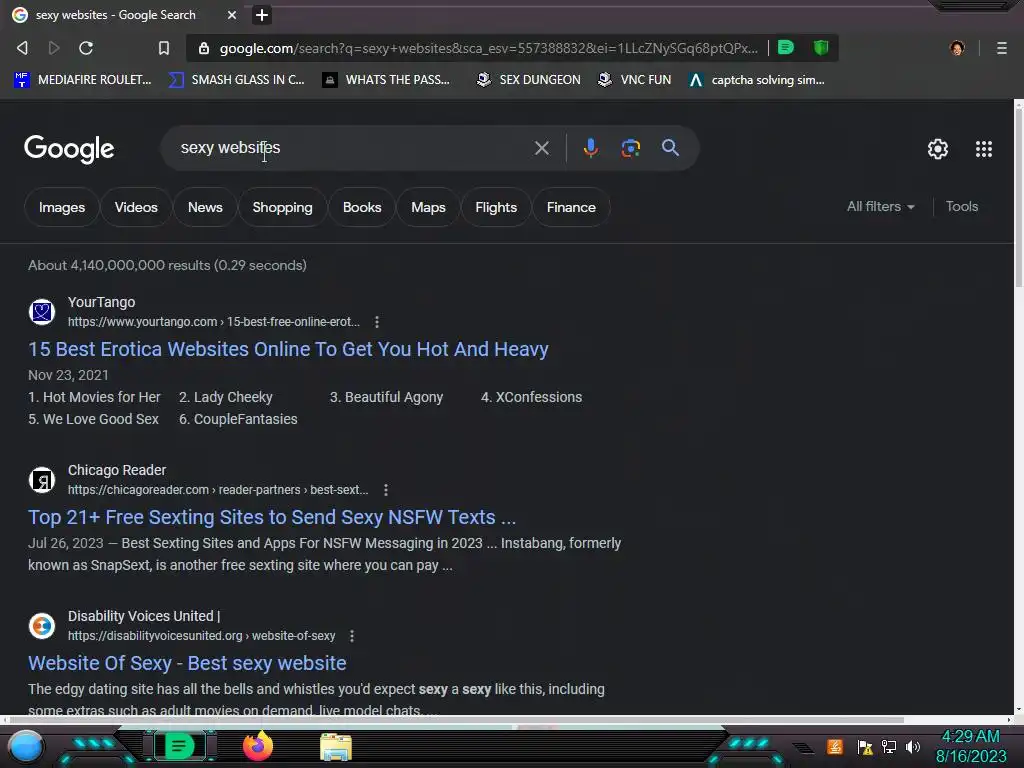This screenshot has height=768, width=1024.
Task: Switch to the News filter
Action: pos(205,207)
